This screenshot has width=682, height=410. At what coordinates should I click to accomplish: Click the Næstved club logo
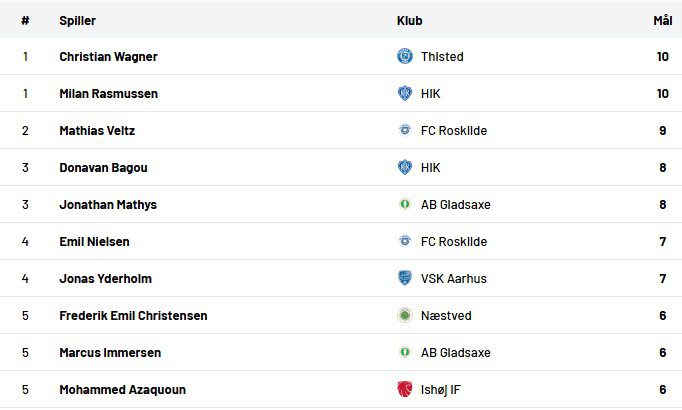click(405, 316)
